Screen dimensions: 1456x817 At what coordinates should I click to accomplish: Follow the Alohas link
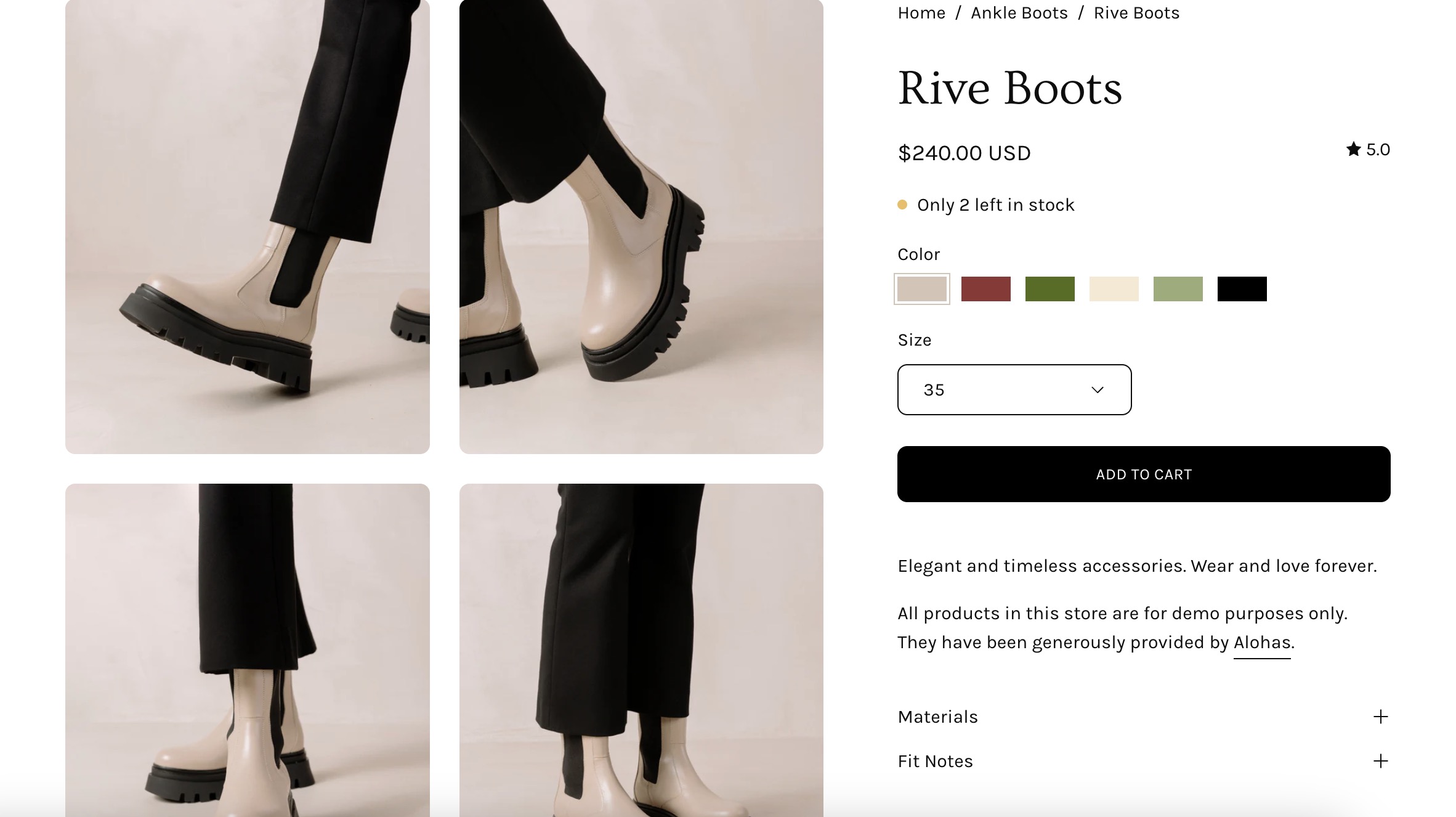pos(1261,642)
